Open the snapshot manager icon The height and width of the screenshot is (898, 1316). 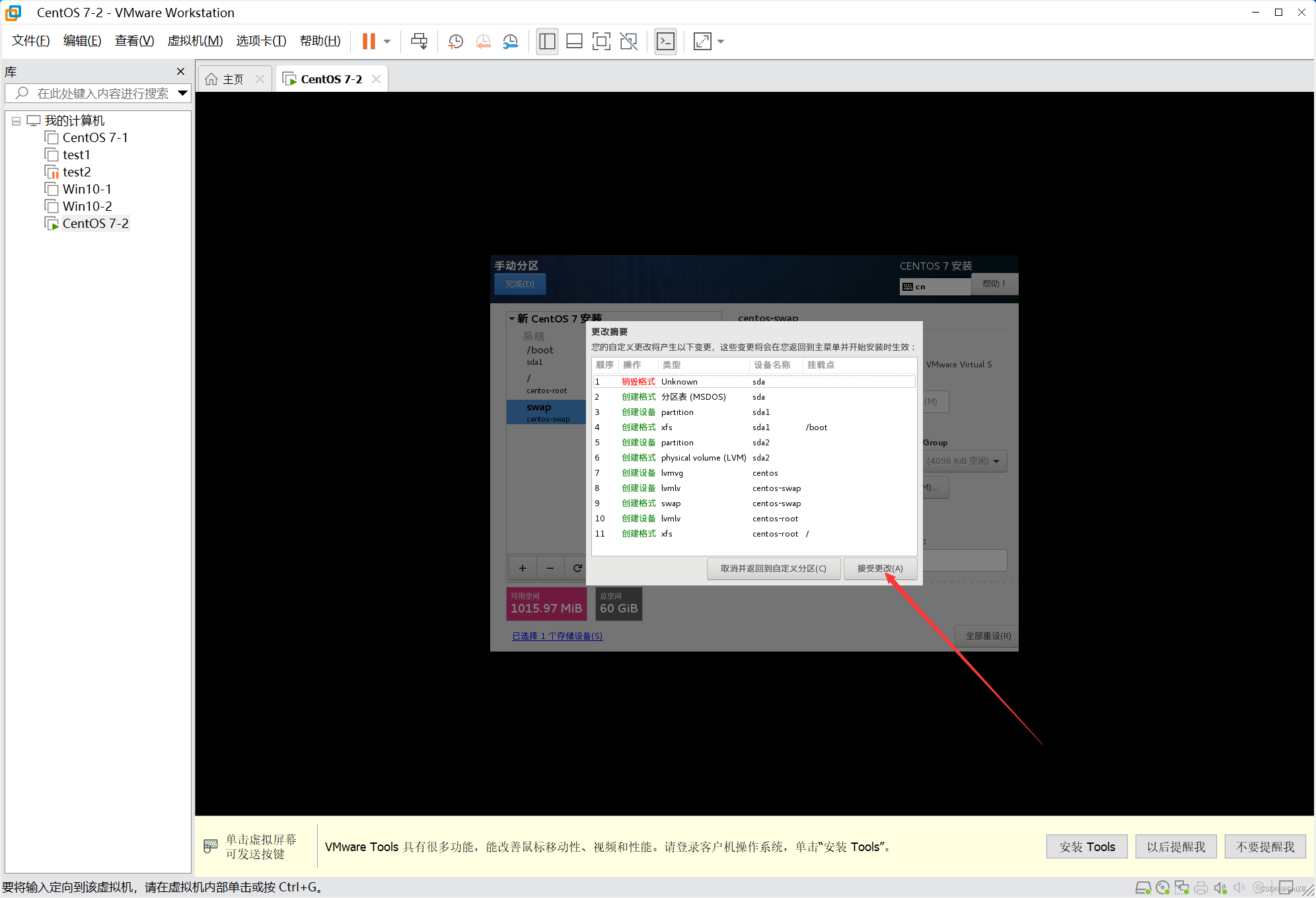pos(511,42)
